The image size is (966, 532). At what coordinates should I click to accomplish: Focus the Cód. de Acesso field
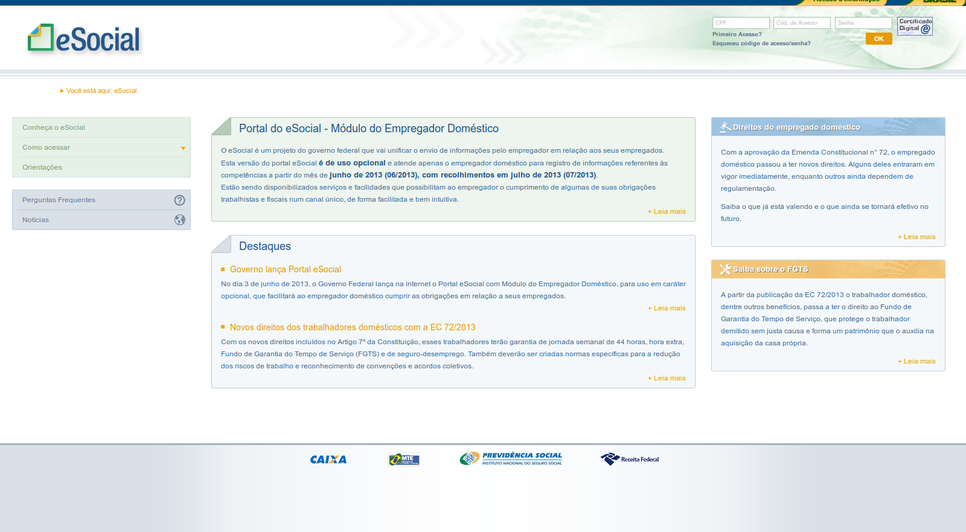(x=802, y=23)
